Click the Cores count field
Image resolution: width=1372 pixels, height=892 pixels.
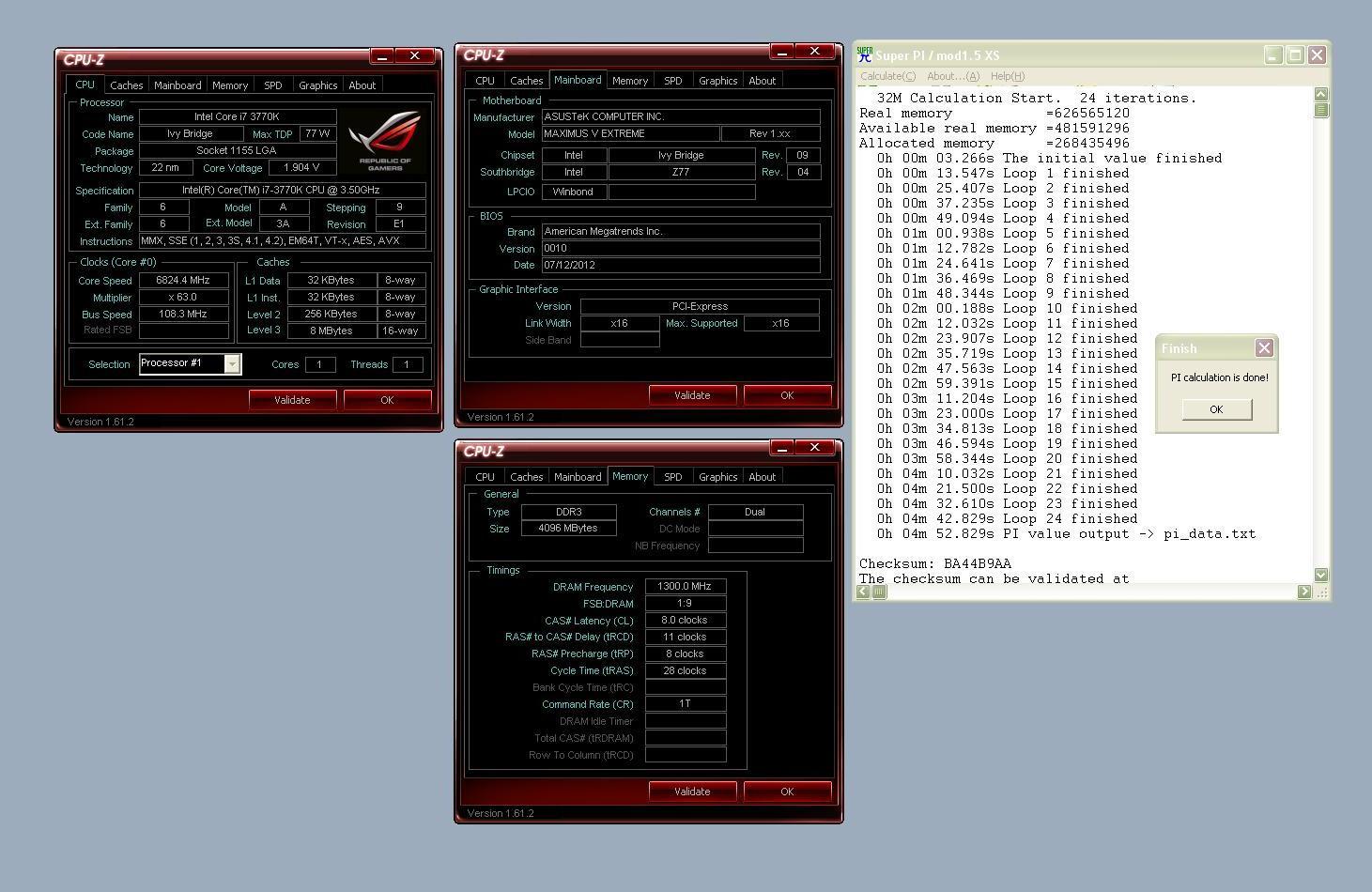(320, 364)
